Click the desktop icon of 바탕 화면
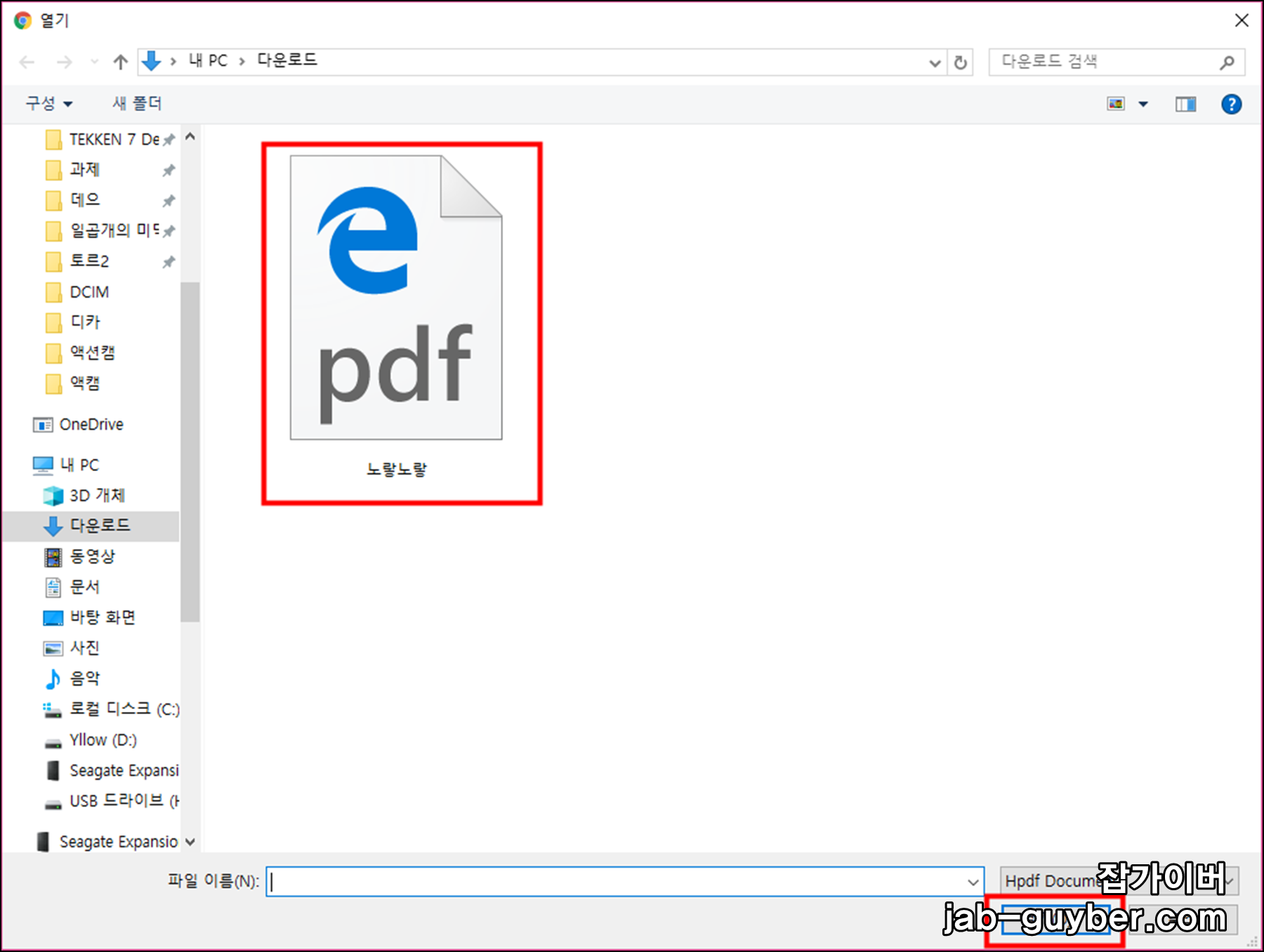 tap(53, 618)
